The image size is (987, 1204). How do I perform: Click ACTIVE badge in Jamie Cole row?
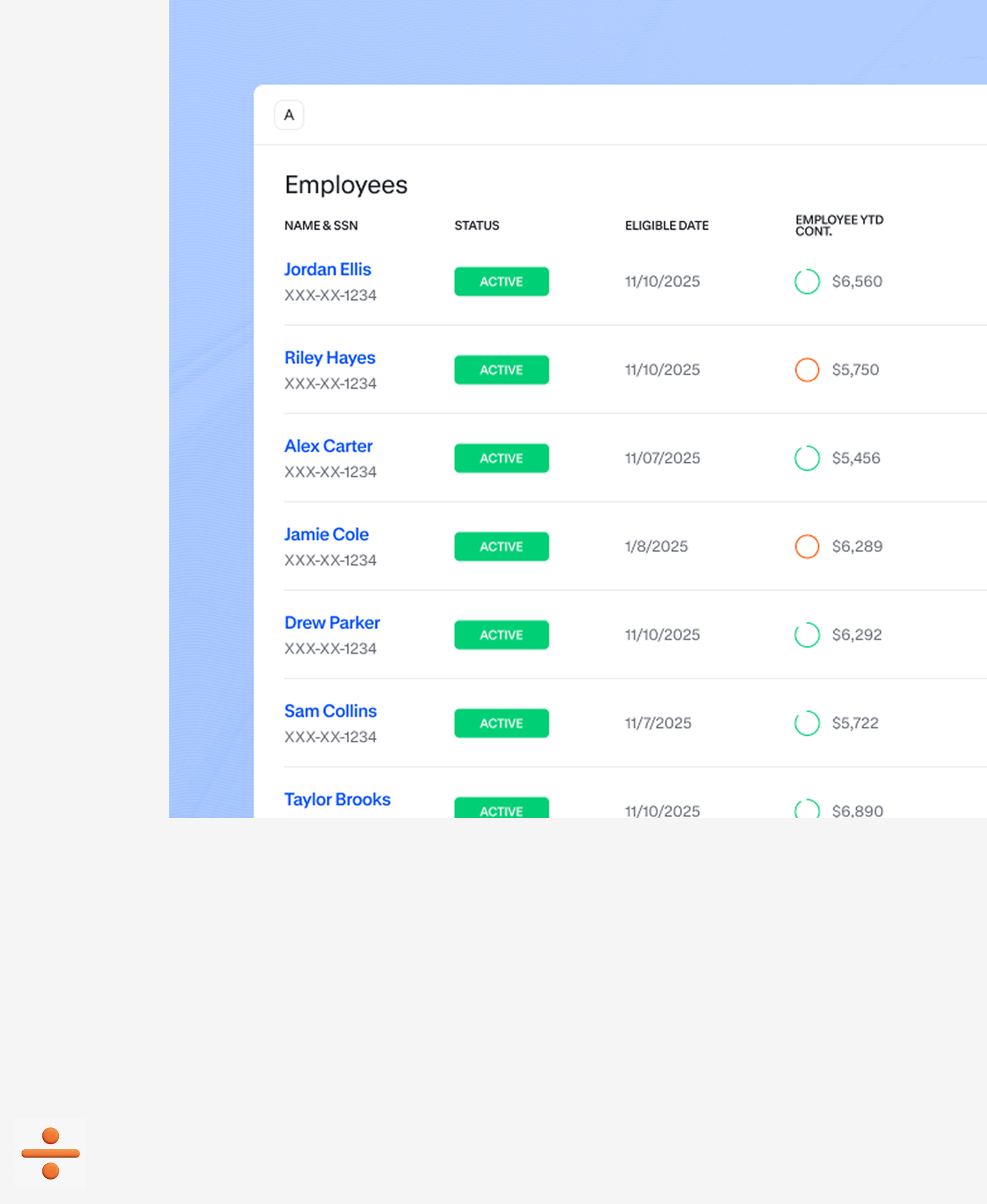coord(501,546)
